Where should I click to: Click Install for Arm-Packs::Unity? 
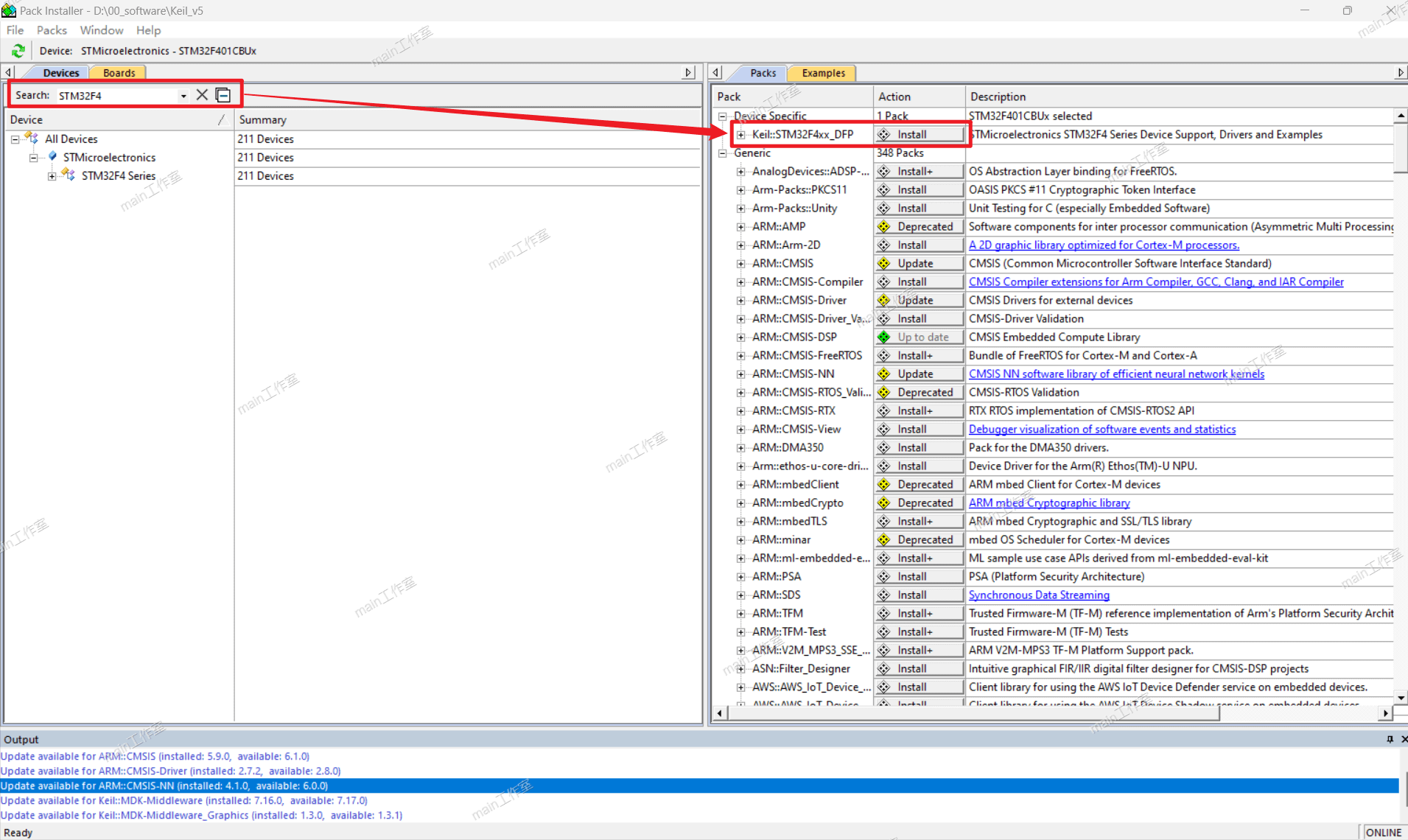(920, 209)
